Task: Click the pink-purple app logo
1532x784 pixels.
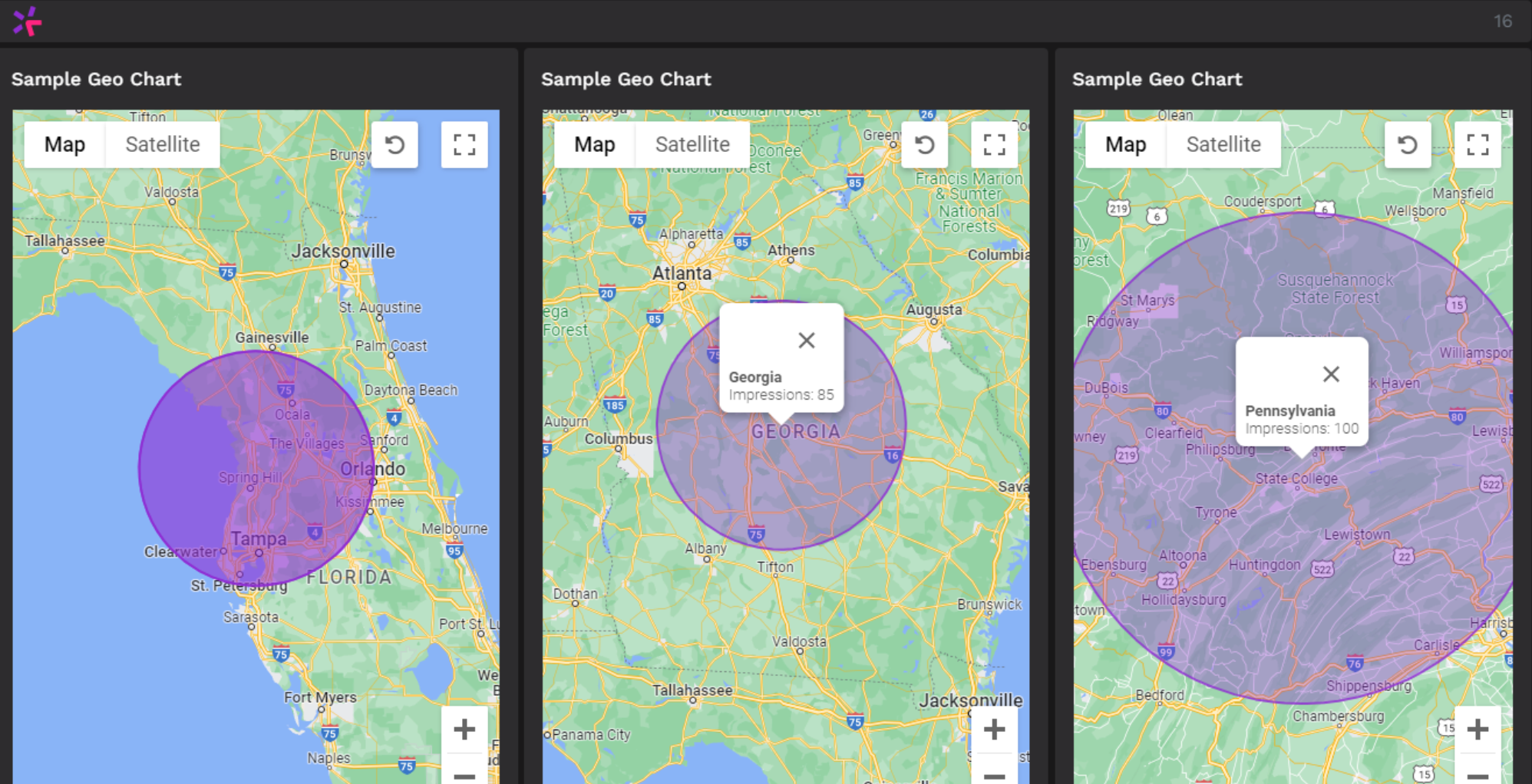Action: click(x=27, y=21)
